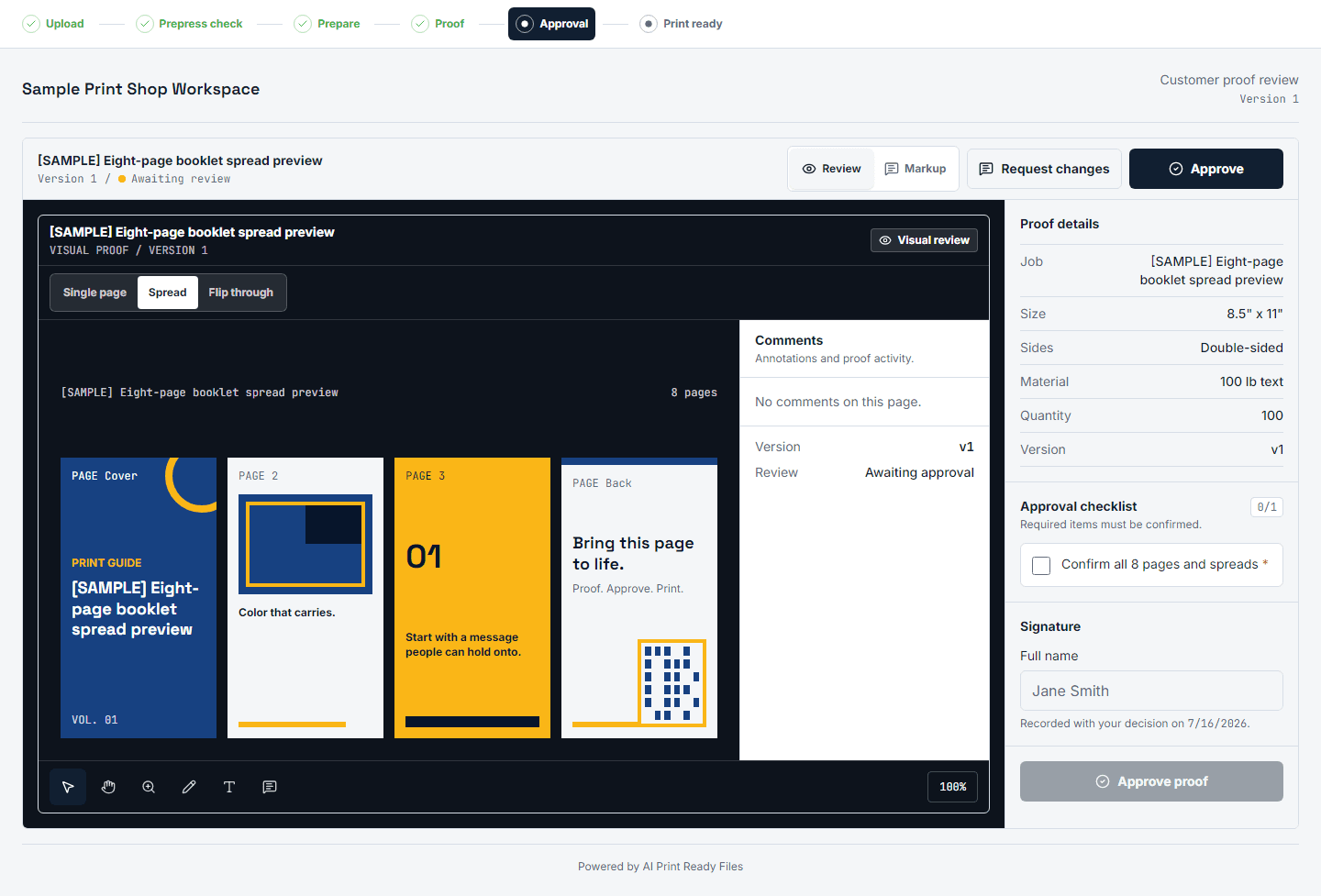Choose the pencil draw tool
Screen dimensions: 1321x896
189,787
